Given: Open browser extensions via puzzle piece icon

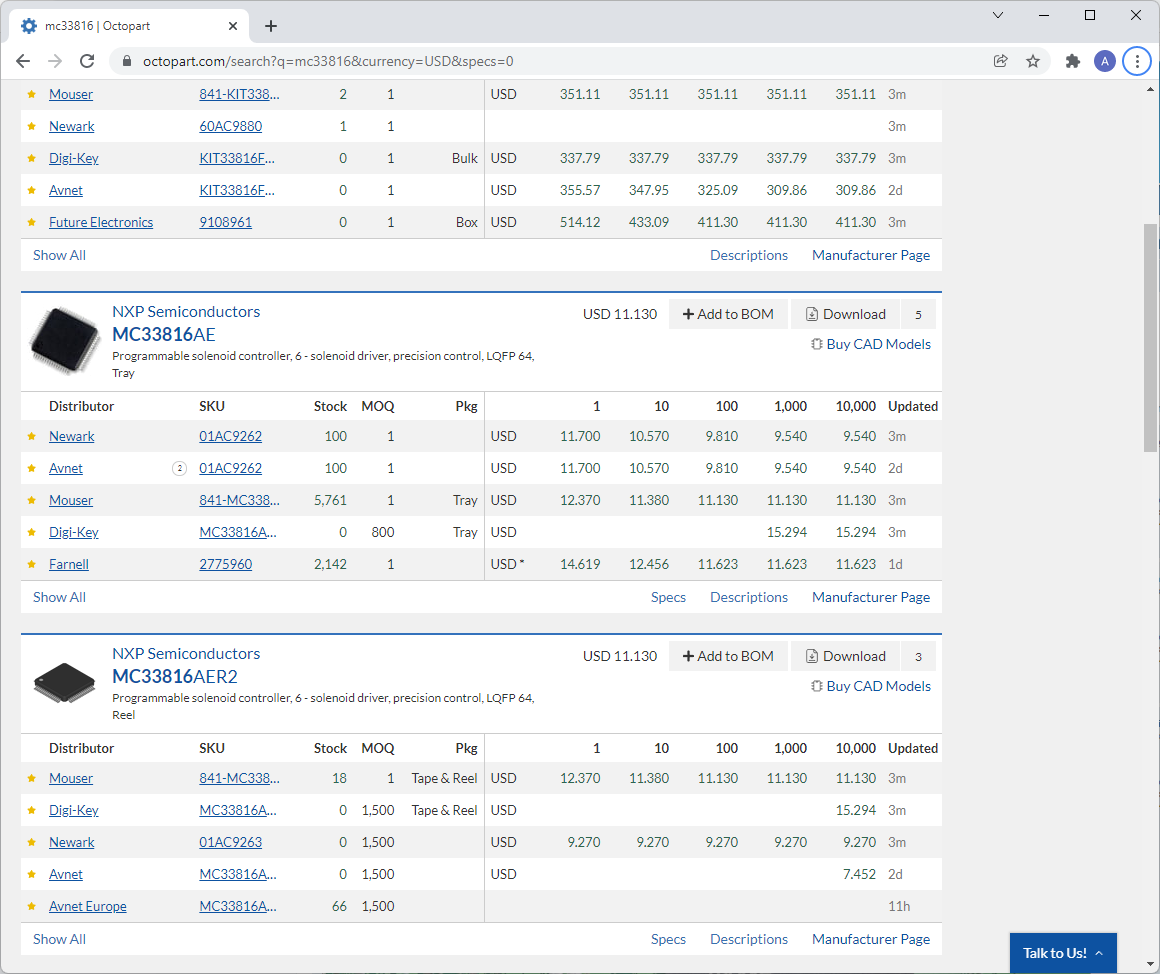Looking at the screenshot, I should [x=1072, y=61].
